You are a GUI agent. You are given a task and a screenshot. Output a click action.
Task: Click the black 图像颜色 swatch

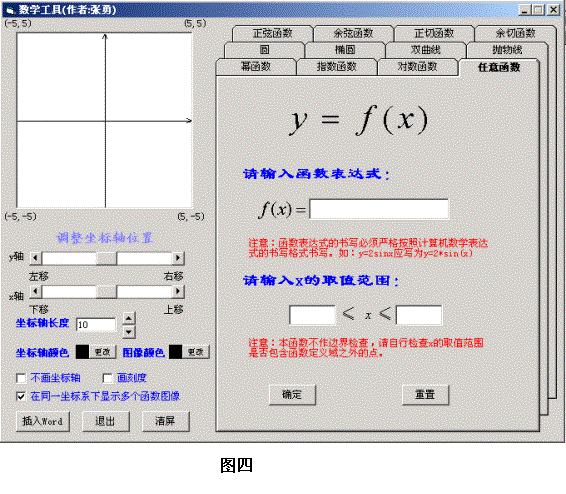[x=175, y=352]
